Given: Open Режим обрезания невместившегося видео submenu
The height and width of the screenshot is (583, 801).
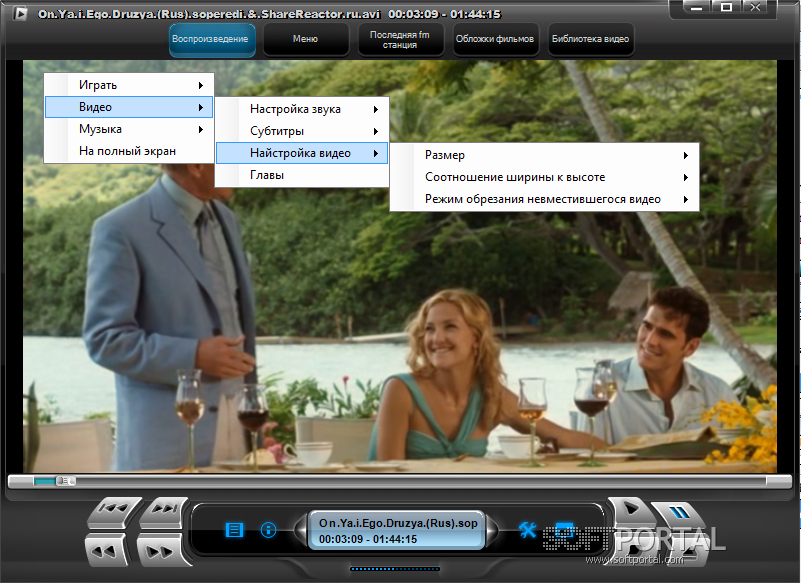Looking at the screenshot, I should pyautogui.click(x=545, y=199).
